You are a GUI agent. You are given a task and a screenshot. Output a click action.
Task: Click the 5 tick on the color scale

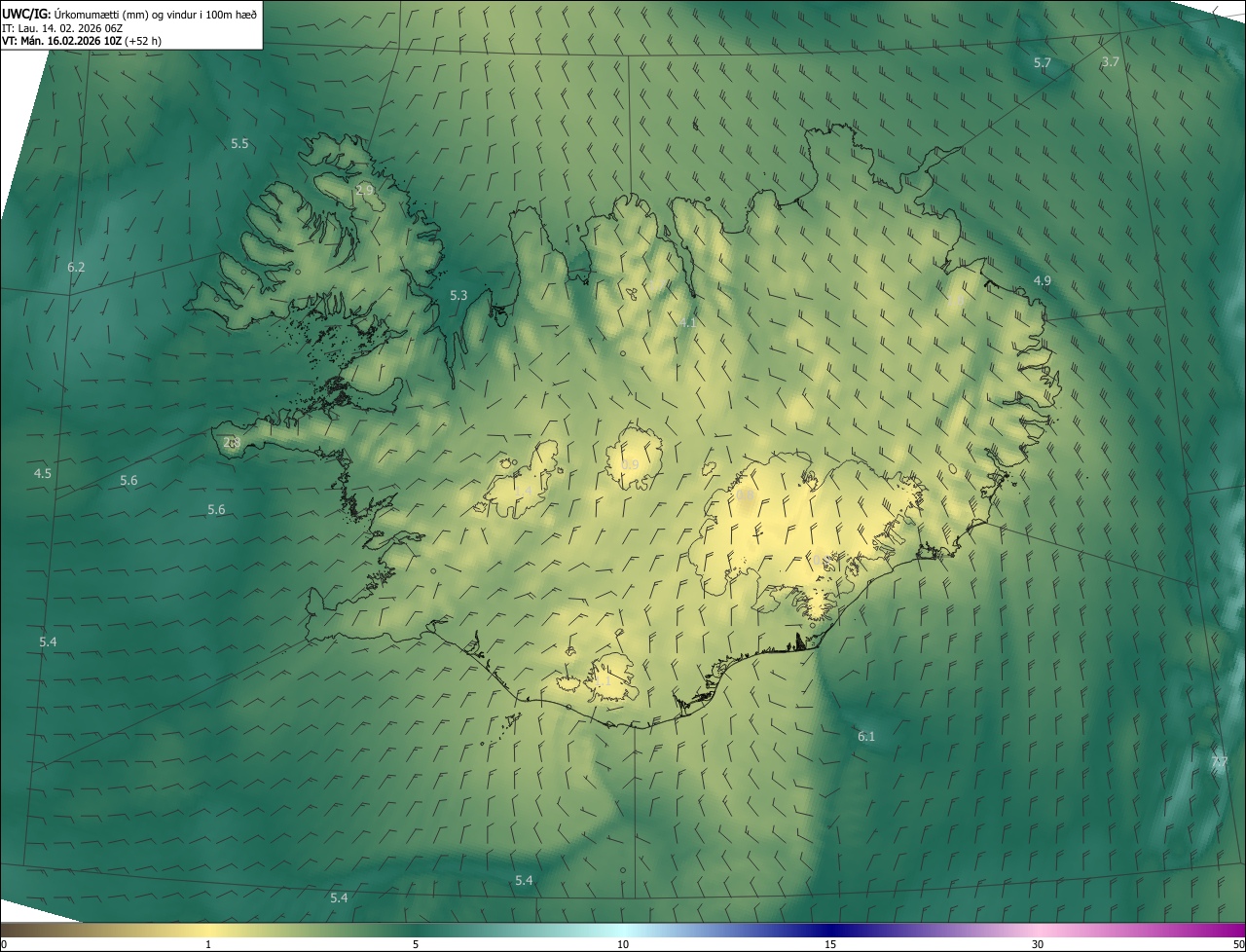pos(416,944)
